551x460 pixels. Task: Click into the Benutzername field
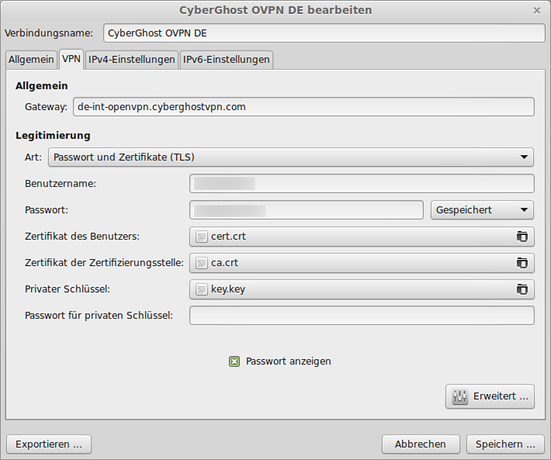362,183
